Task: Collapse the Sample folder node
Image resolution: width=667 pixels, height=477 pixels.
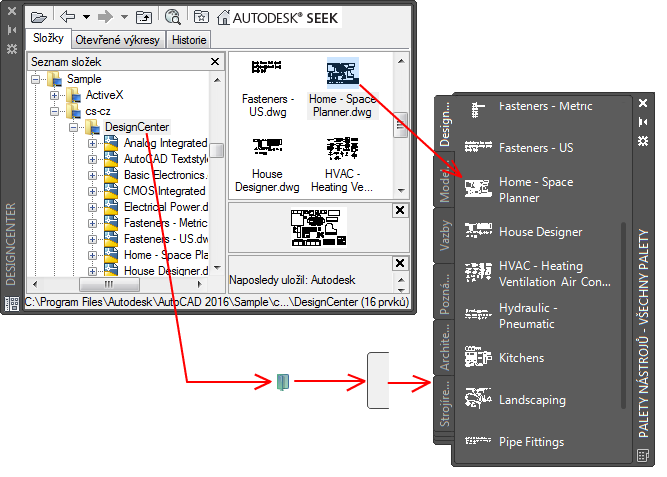Action: tap(36, 79)
